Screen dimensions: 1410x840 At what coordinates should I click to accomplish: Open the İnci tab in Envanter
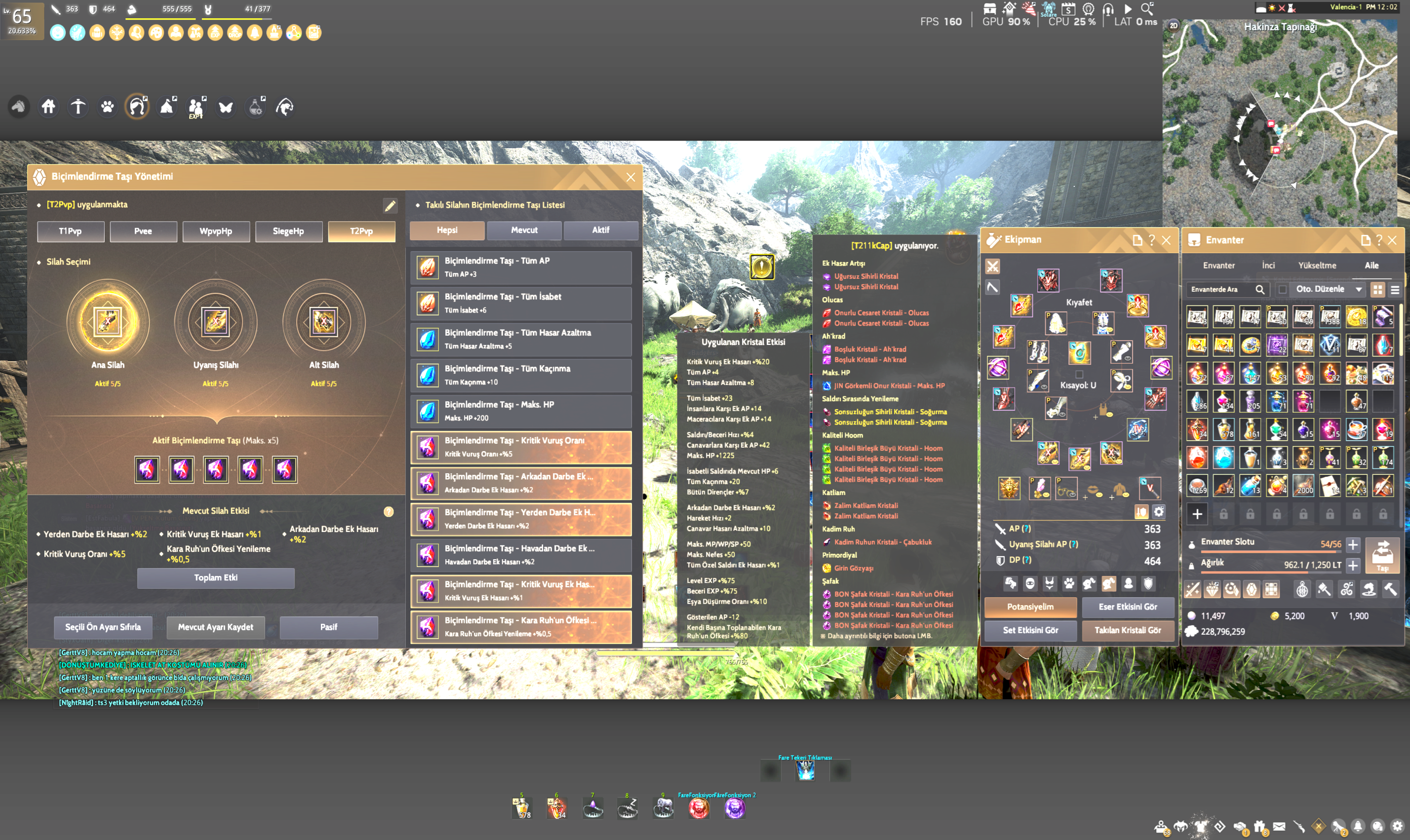point(1268,266)
